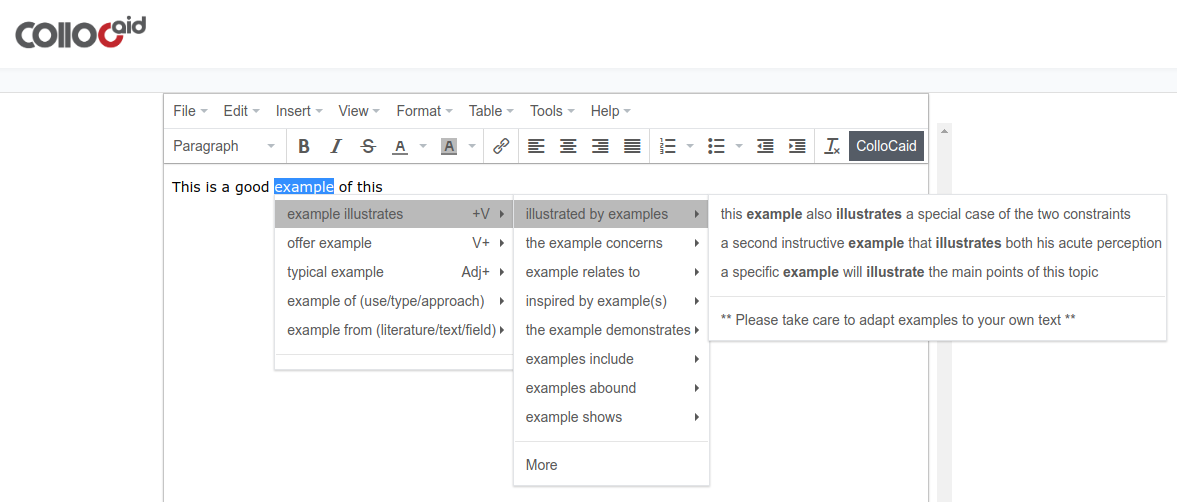Align text right

click(x=601, y=146)
